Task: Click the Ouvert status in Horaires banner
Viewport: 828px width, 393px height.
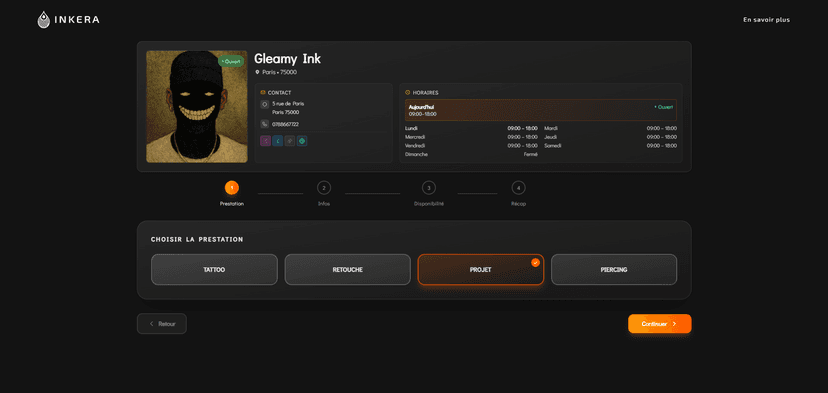Action: (664, 107)
